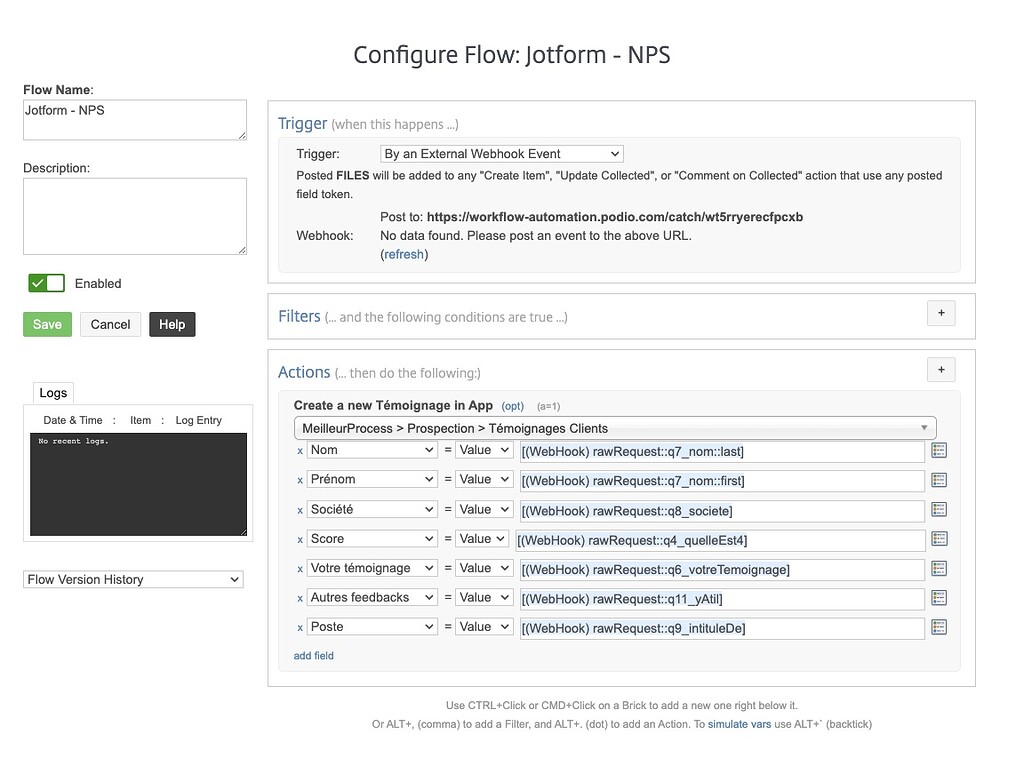Remove the Poste field mapping with its x icon
This screenshot has height=766, width=1024.
tap(299, 627)
